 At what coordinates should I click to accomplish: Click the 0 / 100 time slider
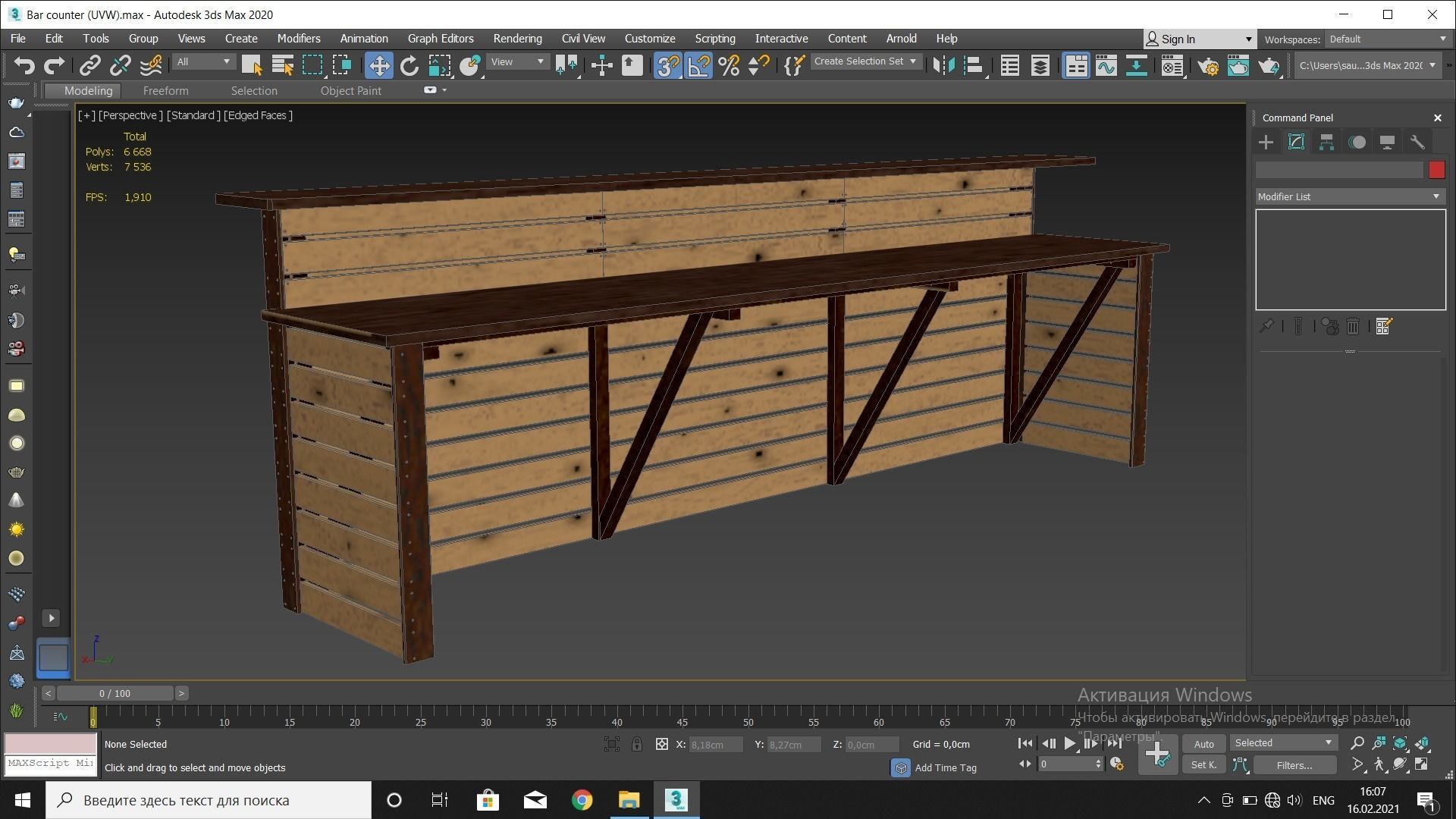click(x=115, y=693)
